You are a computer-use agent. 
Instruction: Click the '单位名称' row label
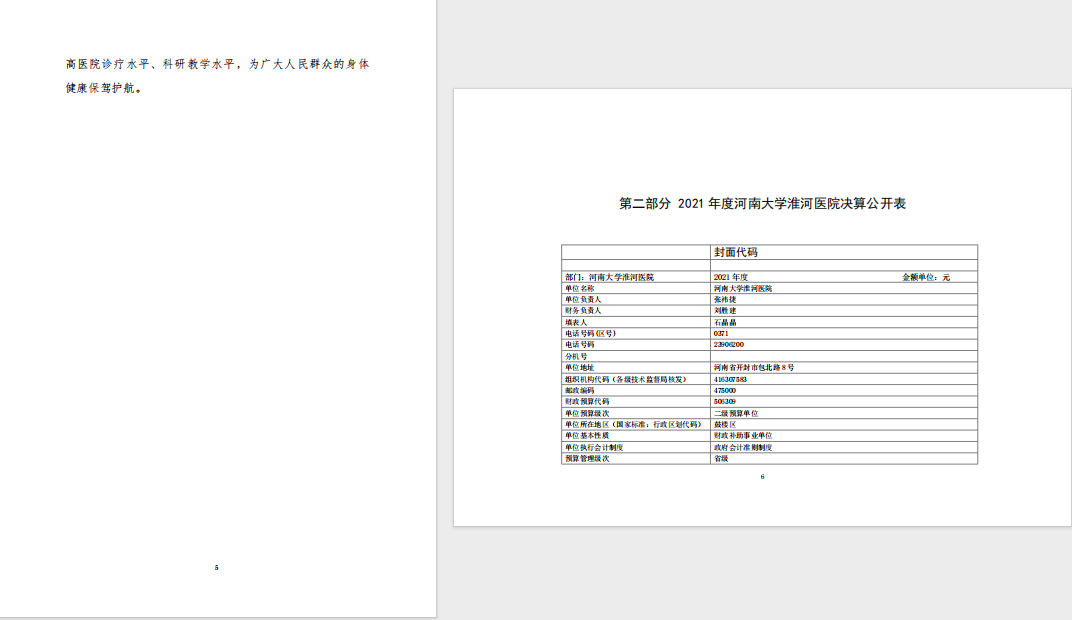580,288
